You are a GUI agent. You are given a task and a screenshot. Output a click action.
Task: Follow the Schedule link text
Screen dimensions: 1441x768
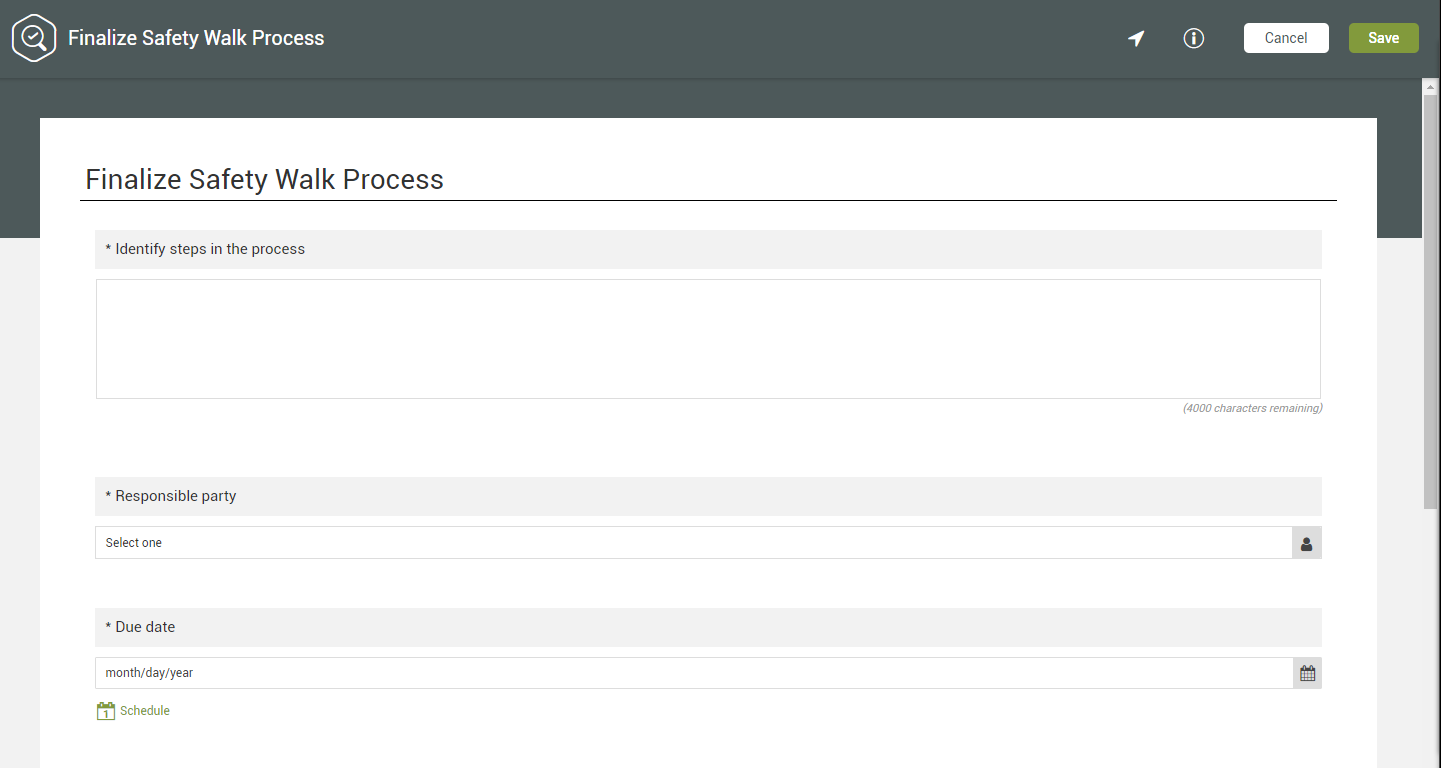pyautogui.click(x=145, y=711)
